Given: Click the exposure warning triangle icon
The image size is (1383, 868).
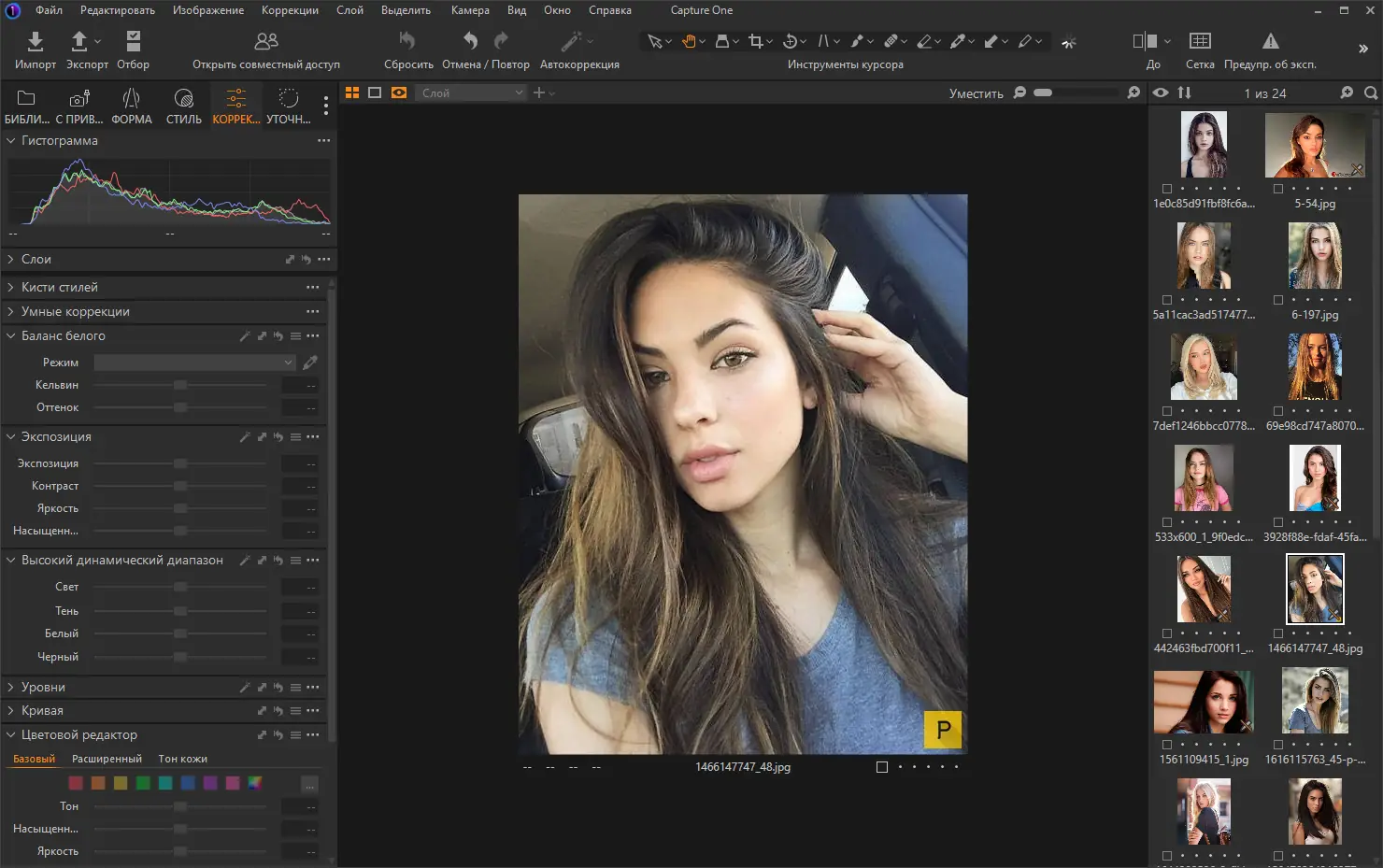Looking at the screenshot, I should (x=1270, y=40).
